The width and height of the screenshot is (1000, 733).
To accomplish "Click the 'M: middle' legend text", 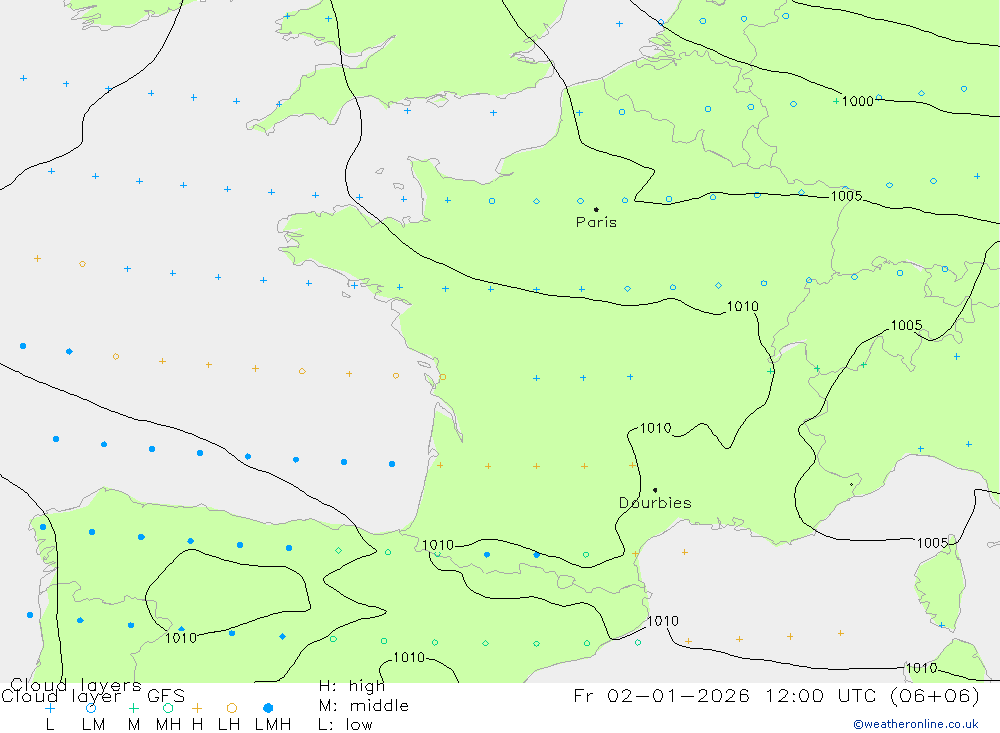I will [364, 706].
